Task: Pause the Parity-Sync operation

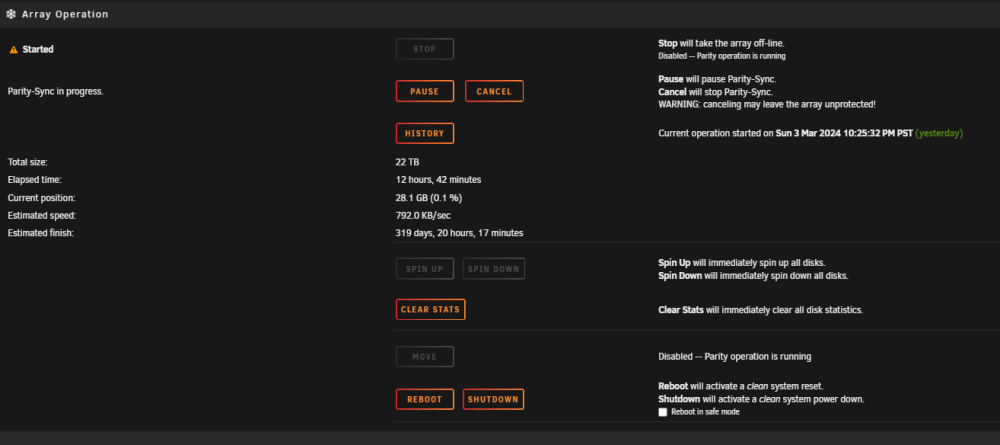Action: point(425,91)
